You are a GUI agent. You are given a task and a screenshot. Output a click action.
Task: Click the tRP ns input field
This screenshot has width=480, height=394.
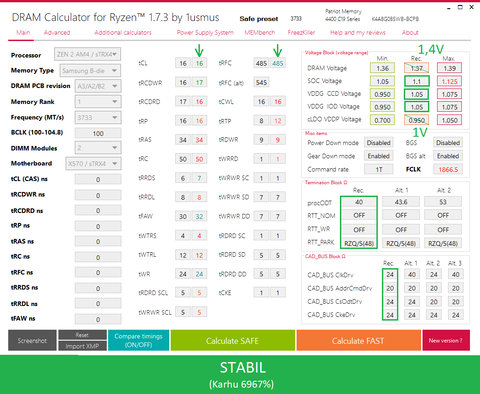(x=98, y=226)
